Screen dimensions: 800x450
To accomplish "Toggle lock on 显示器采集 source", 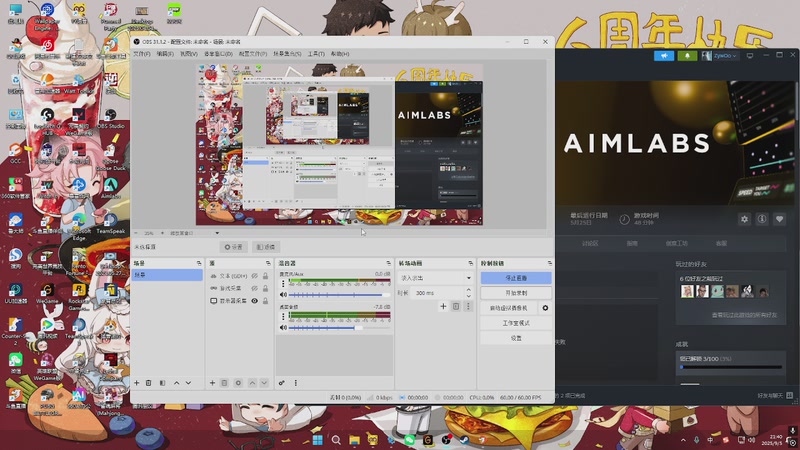I will click(x=265, y=301).
